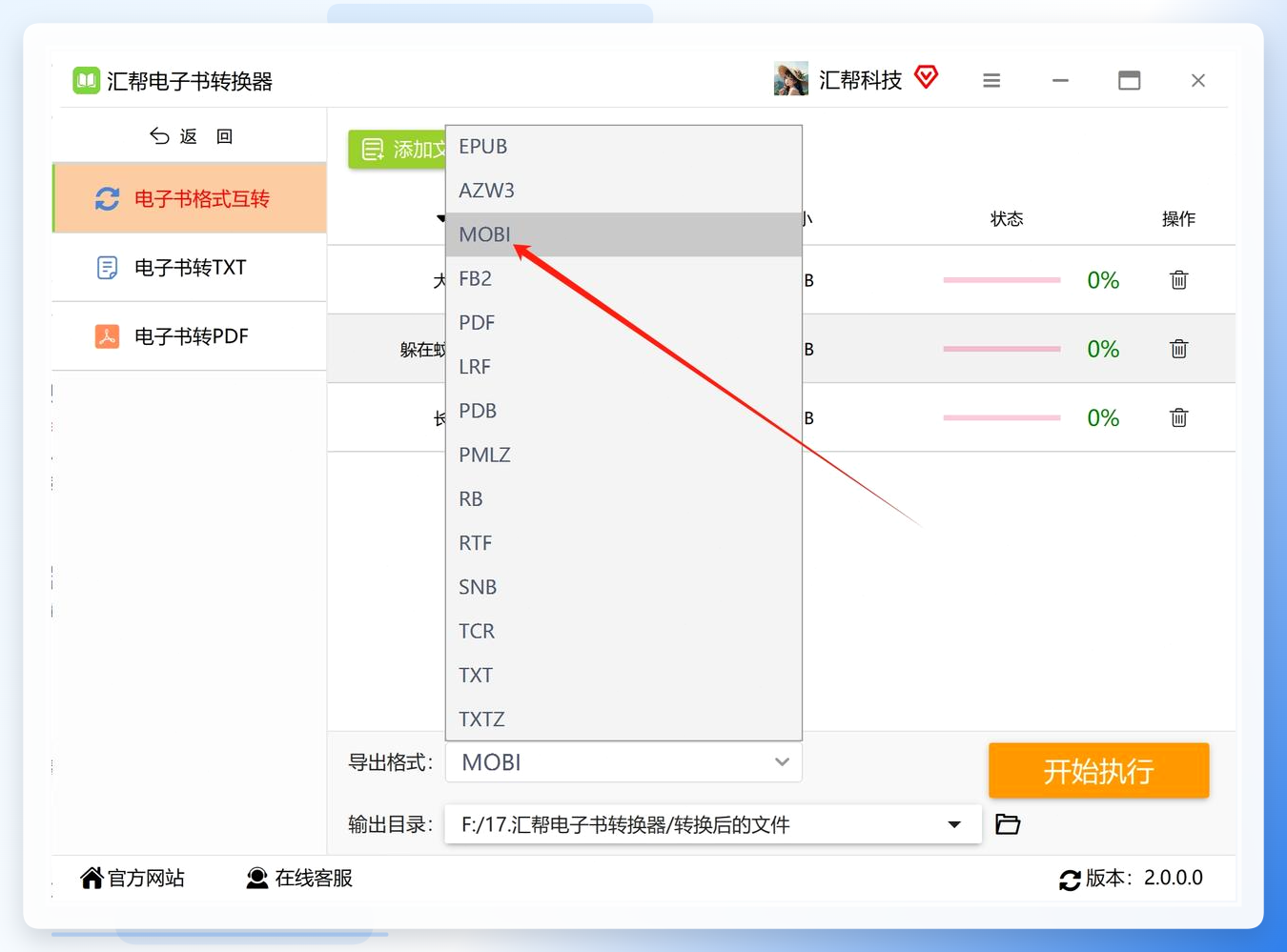Image resolution: width=1287 pixels, height=952 pixels.
Task: Click the 2.0.0.0 version number
Action: click(1174, 878)
